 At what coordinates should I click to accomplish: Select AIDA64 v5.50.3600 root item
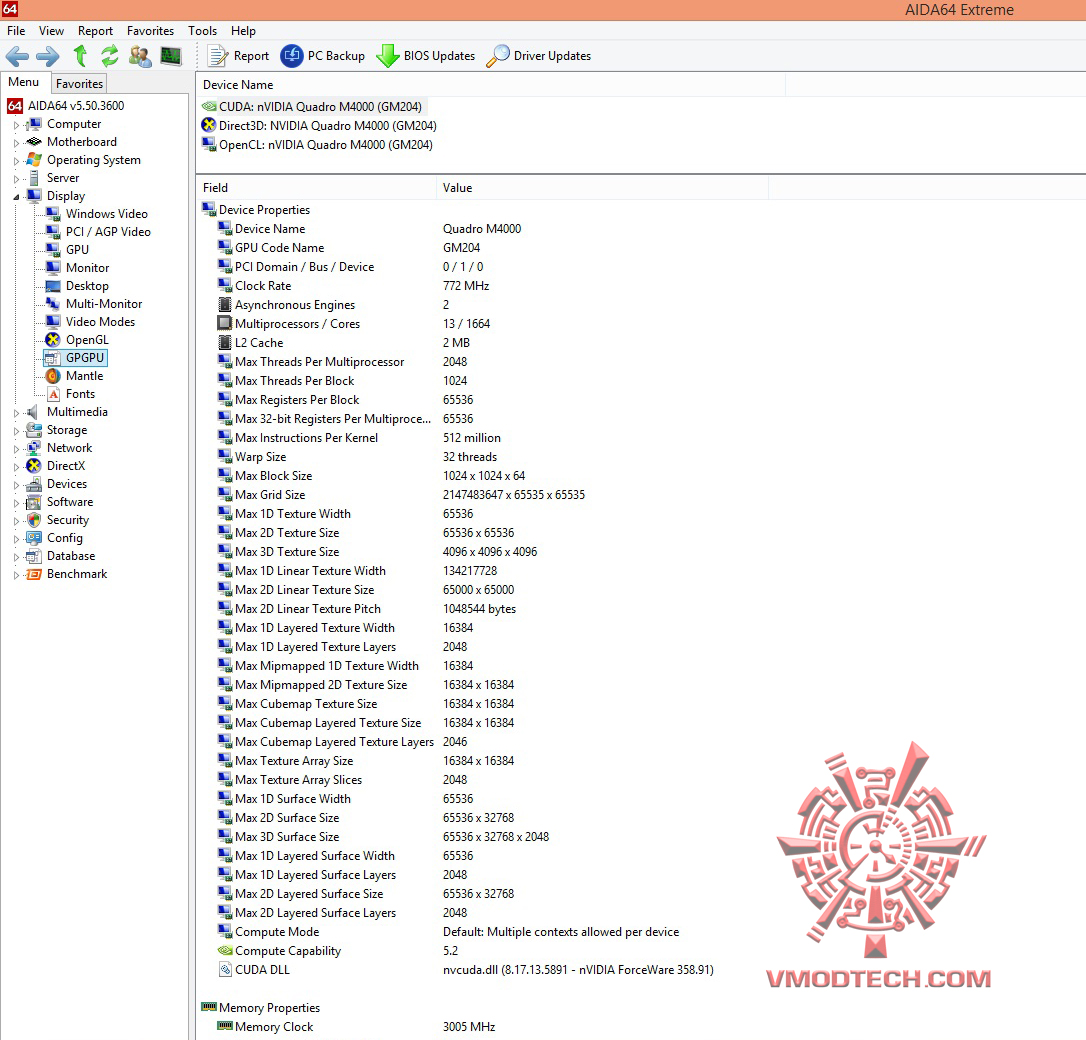(66, 106)
